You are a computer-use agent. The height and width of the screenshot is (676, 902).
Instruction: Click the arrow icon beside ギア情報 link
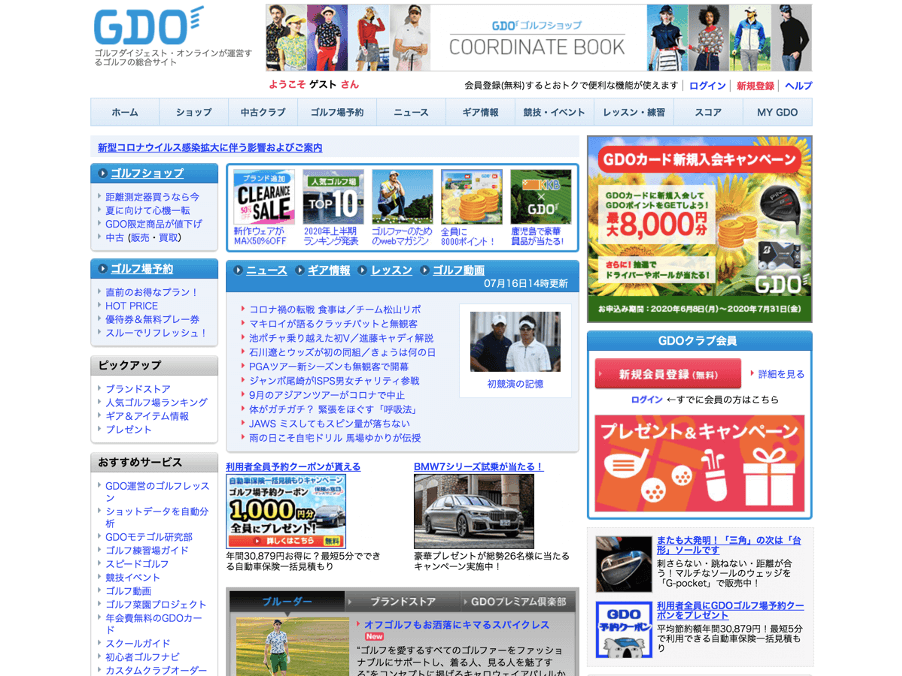click(x=300, y=270)
